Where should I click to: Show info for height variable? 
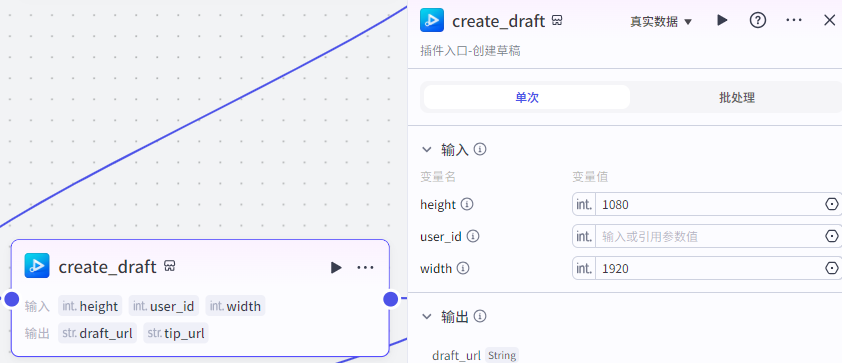[468, 204]
